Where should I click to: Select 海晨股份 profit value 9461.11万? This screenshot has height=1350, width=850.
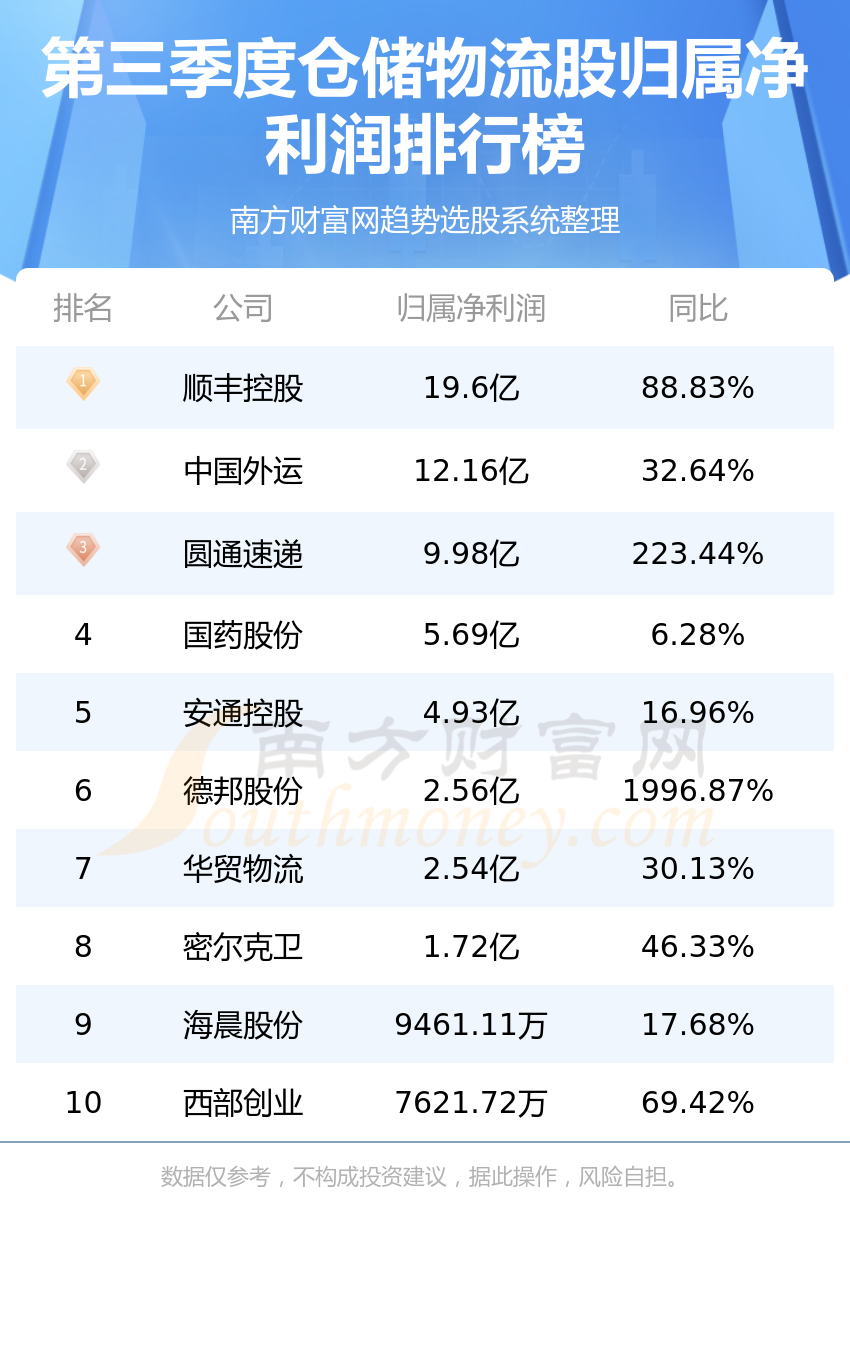[471, 1024]
